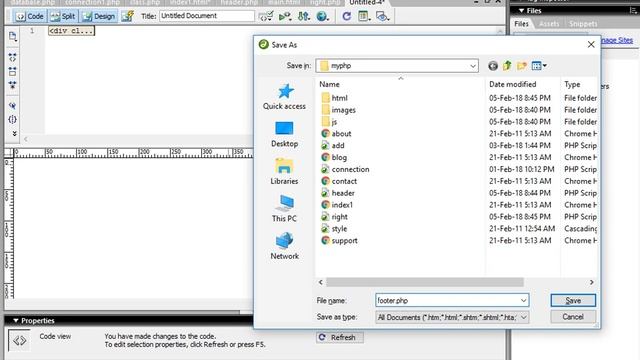Image resolution: width=640 pixels, height=360 pixels.
Task: Go to Network in Save As sidebar
Action: point(284,246)
